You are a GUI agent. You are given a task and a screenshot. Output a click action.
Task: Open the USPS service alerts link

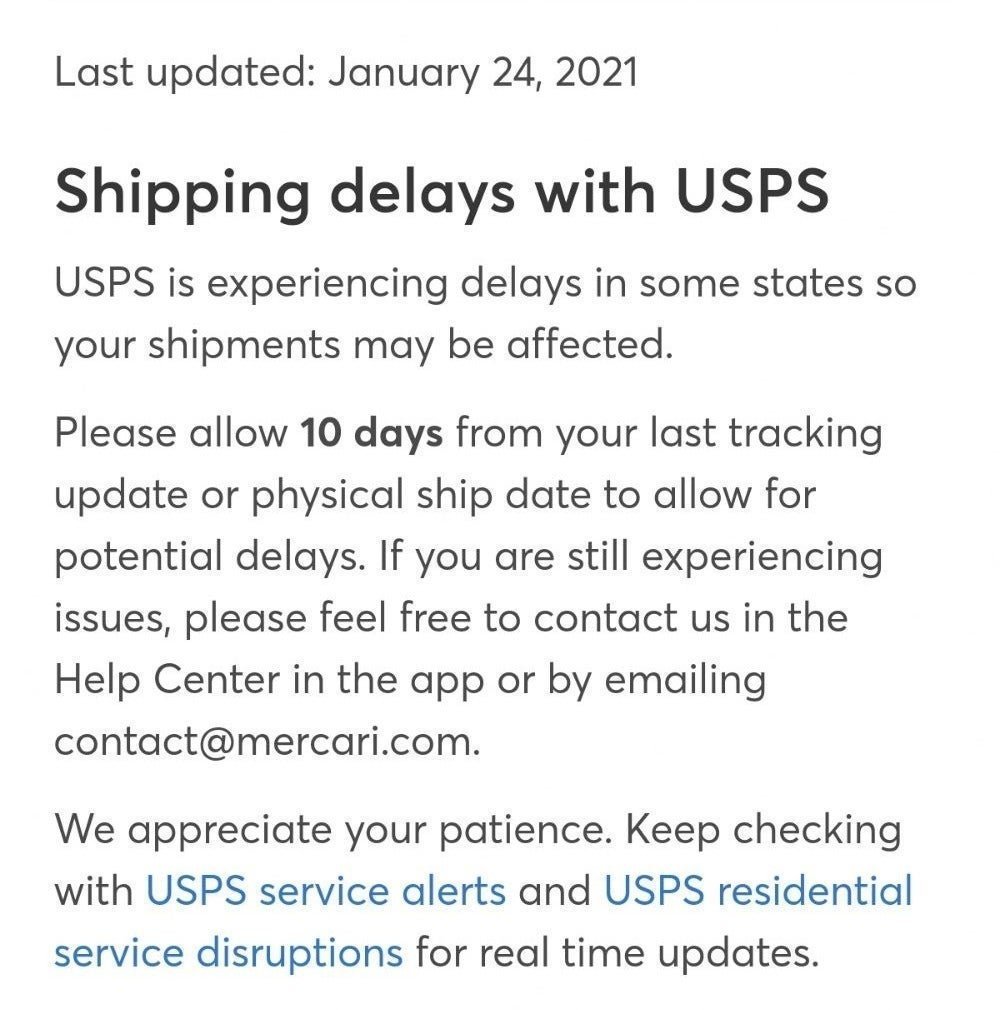click(x=325, y=891)
